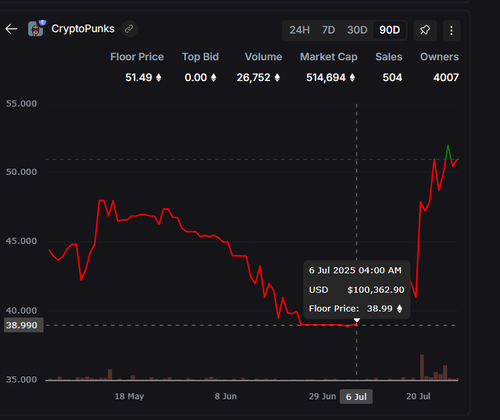
Task: Click the white triangle marker on price line
Action: (x=357, y=321)
